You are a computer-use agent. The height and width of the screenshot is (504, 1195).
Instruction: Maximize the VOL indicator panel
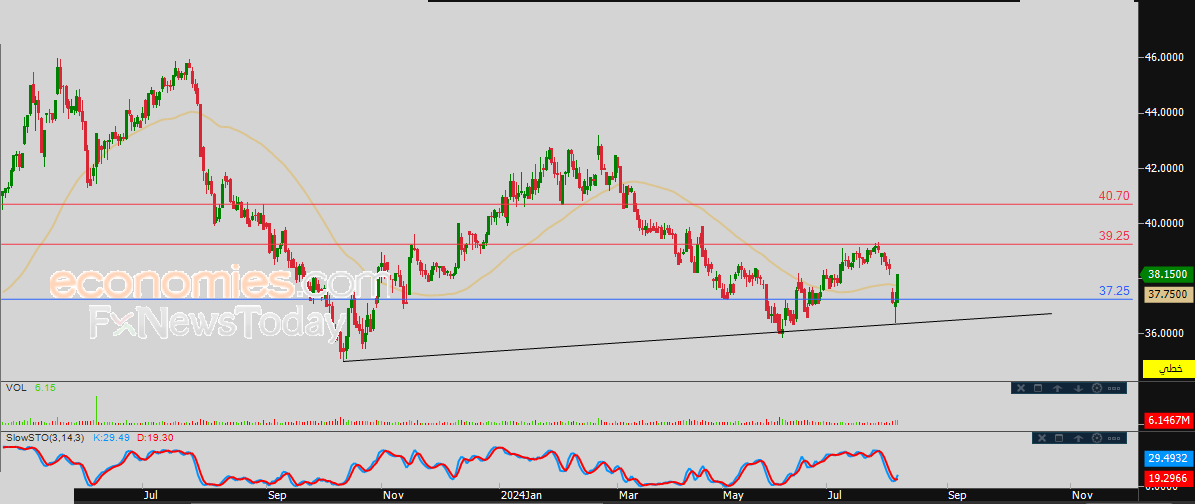point(1038,388)
